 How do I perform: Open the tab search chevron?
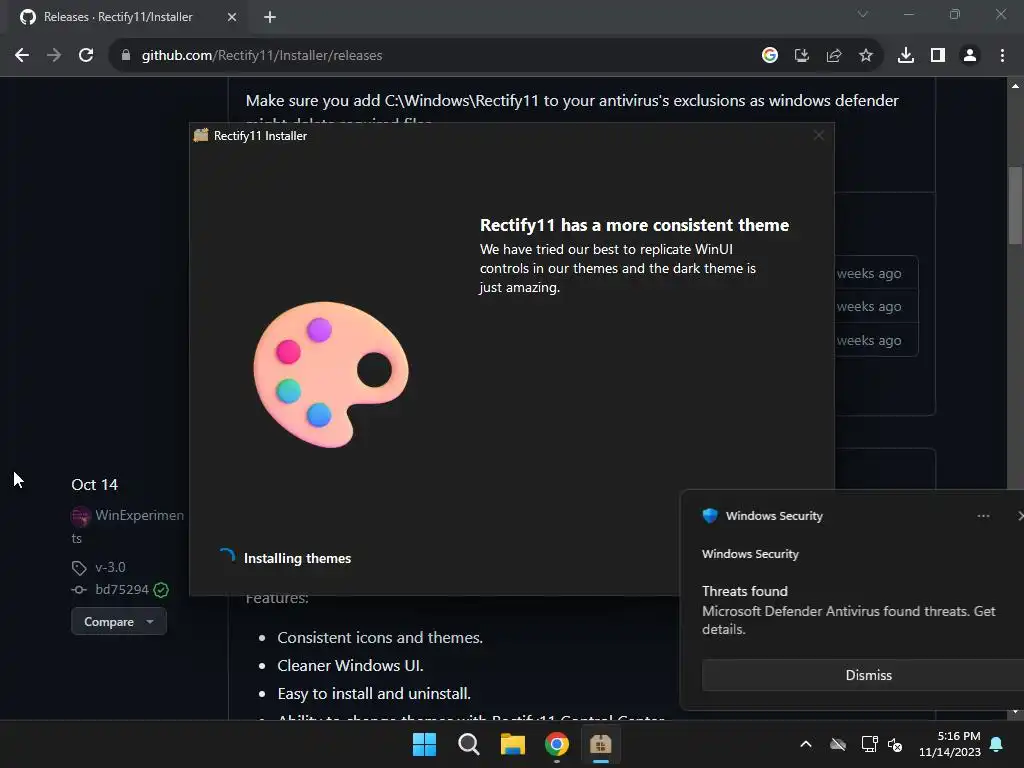tap(863, 14)
